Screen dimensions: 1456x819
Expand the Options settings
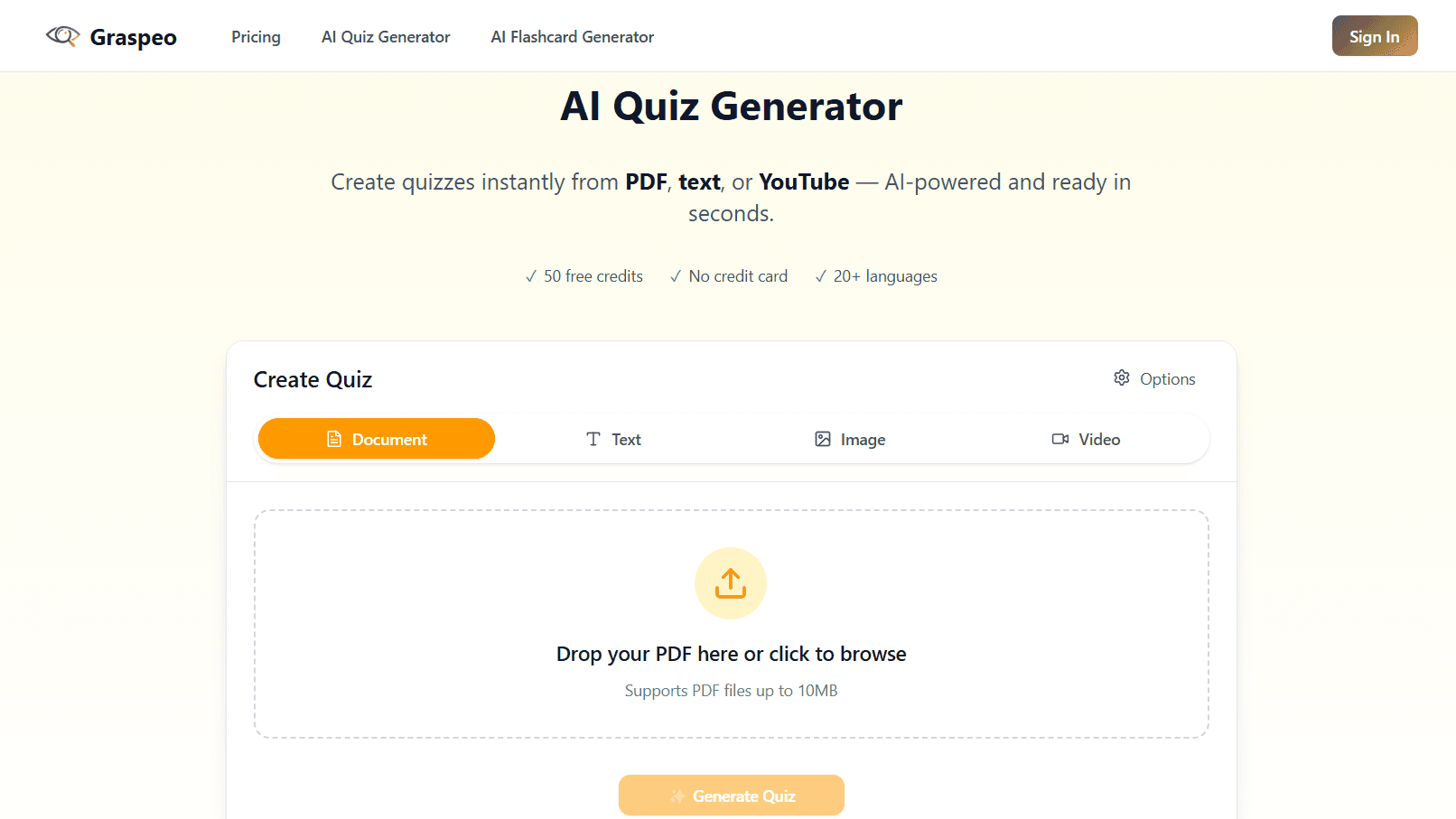(x=1155, y=379)
